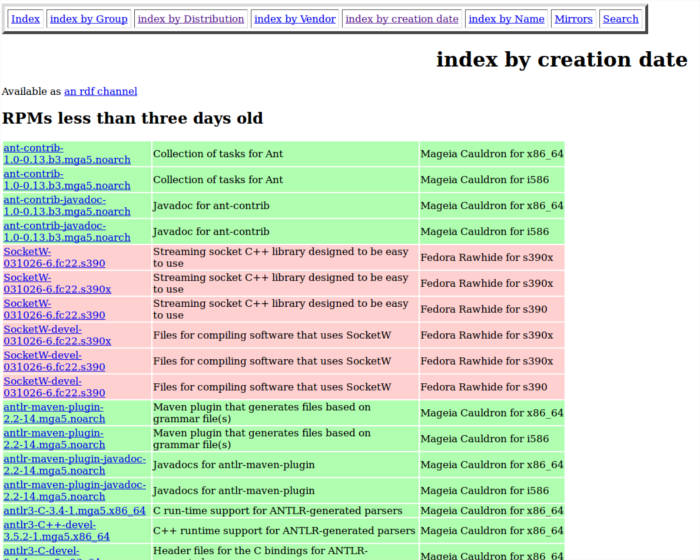Open SocketW-devel fc22.s390 link in Rawhide s390x row
700x560 pixels.
click(54, 361)
